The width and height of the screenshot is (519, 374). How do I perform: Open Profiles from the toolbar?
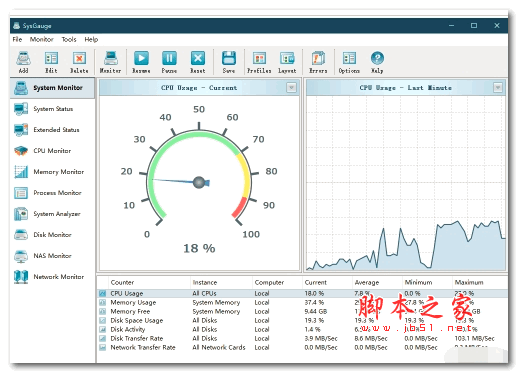[x=259, y=62]
